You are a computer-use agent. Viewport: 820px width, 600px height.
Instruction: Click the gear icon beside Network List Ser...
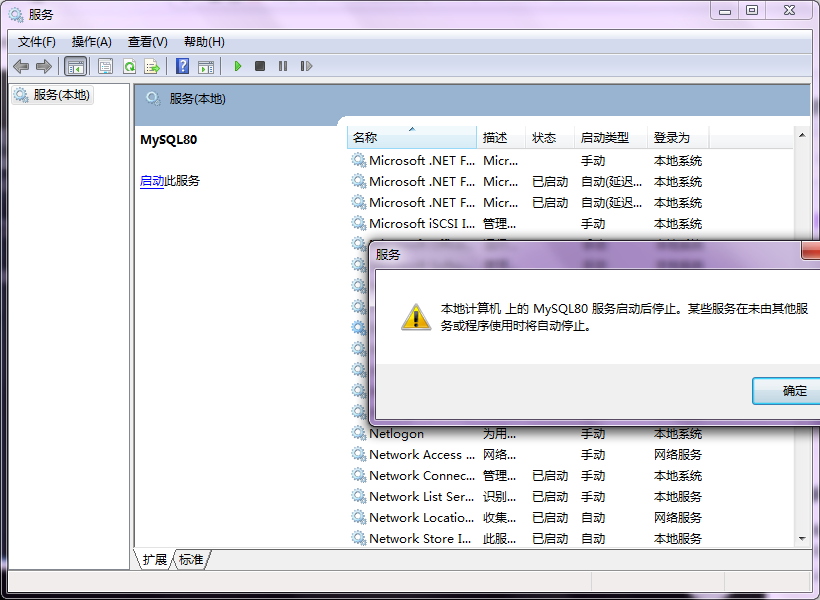click(x=358, y=495)
